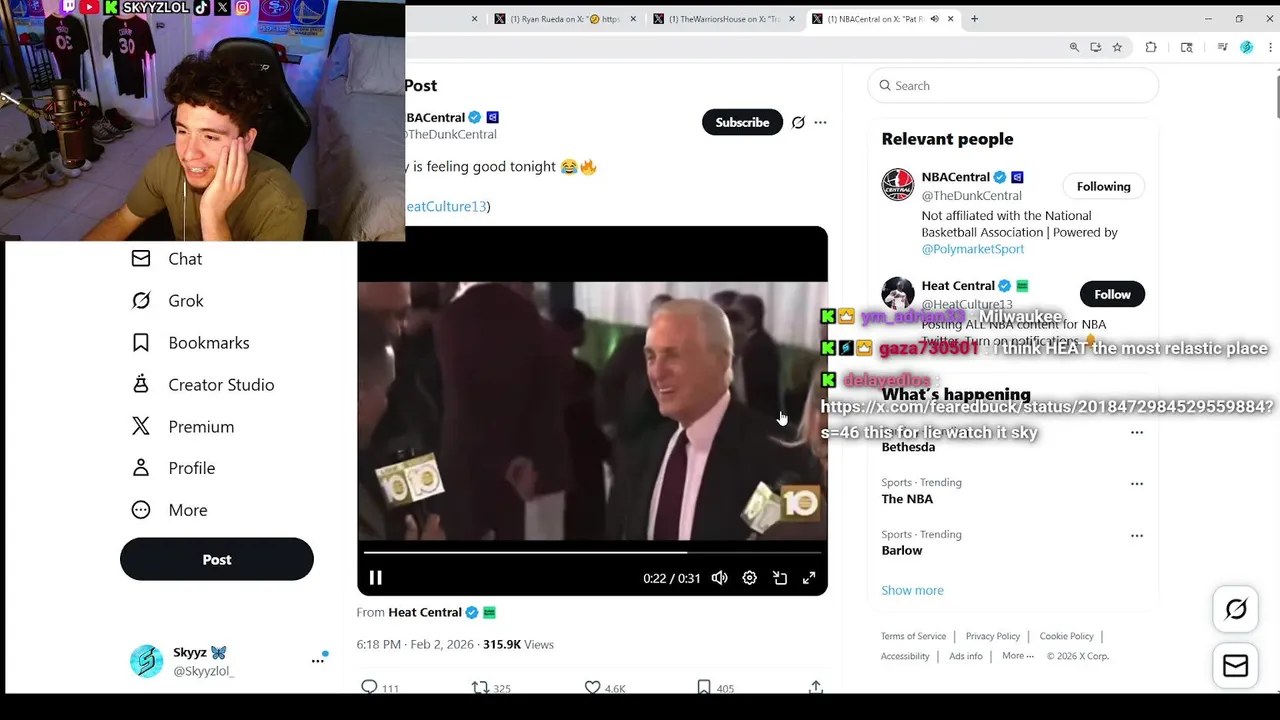Click the reply icon with 111 replies

point(369,687)
